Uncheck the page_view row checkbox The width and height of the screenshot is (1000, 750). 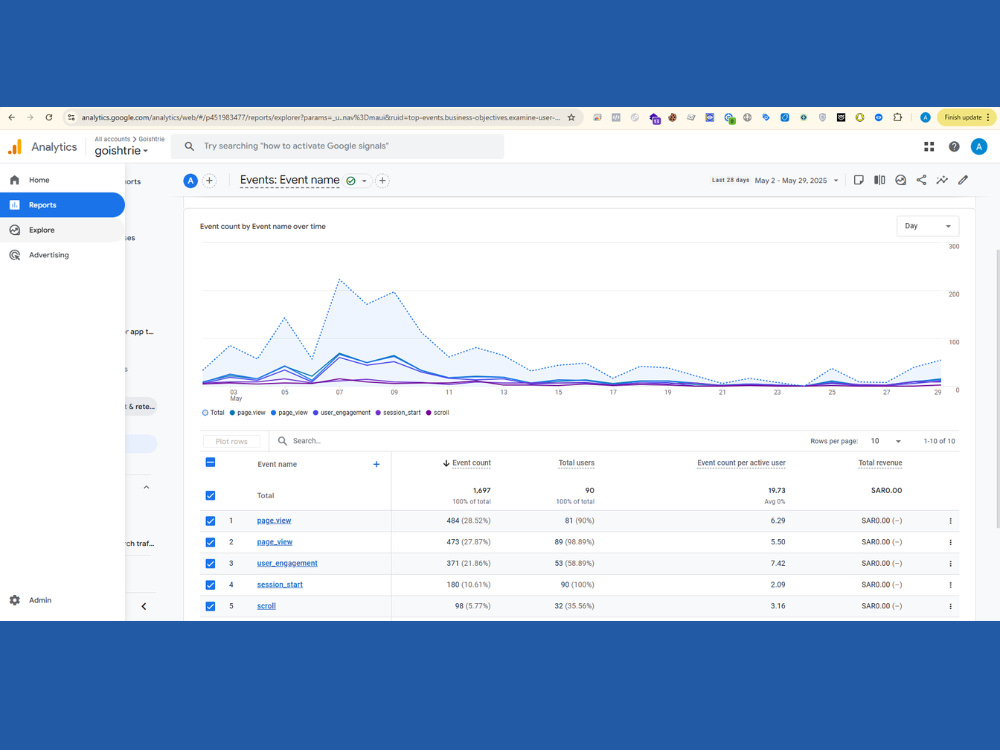(x=210, y=542)
